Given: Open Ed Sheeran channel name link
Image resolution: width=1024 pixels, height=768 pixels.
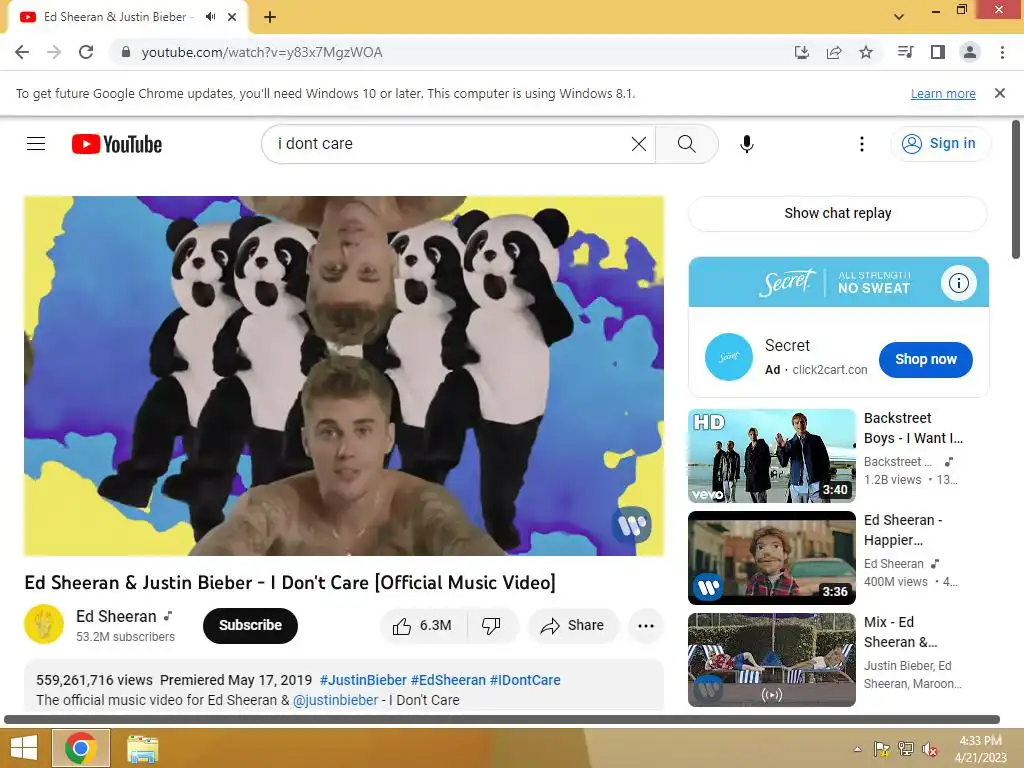Looking at the screenshot, I should click(x=116, y=616).
